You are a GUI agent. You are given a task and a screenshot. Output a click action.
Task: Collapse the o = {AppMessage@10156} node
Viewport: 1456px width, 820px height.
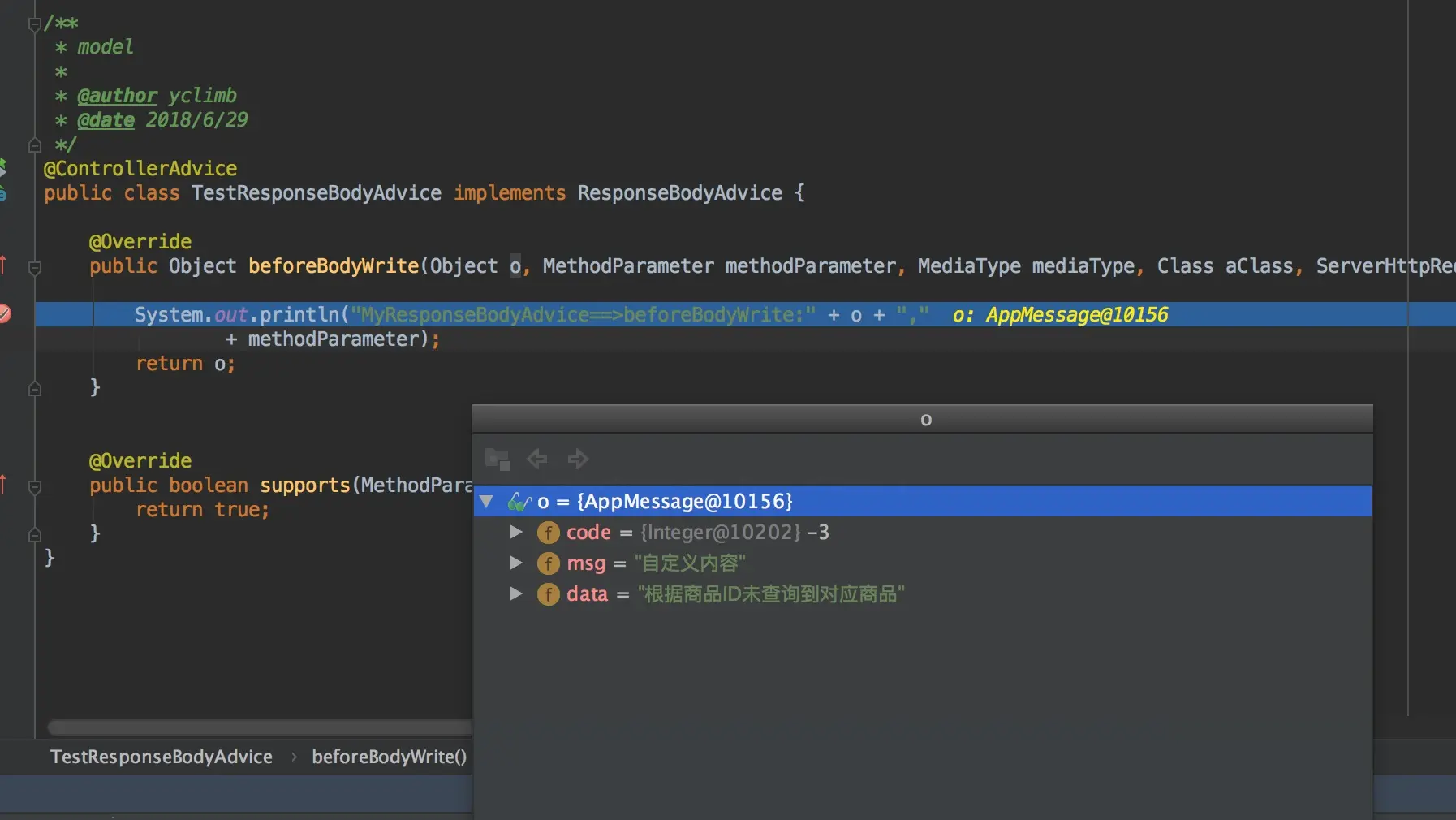(x=487, y=502)
